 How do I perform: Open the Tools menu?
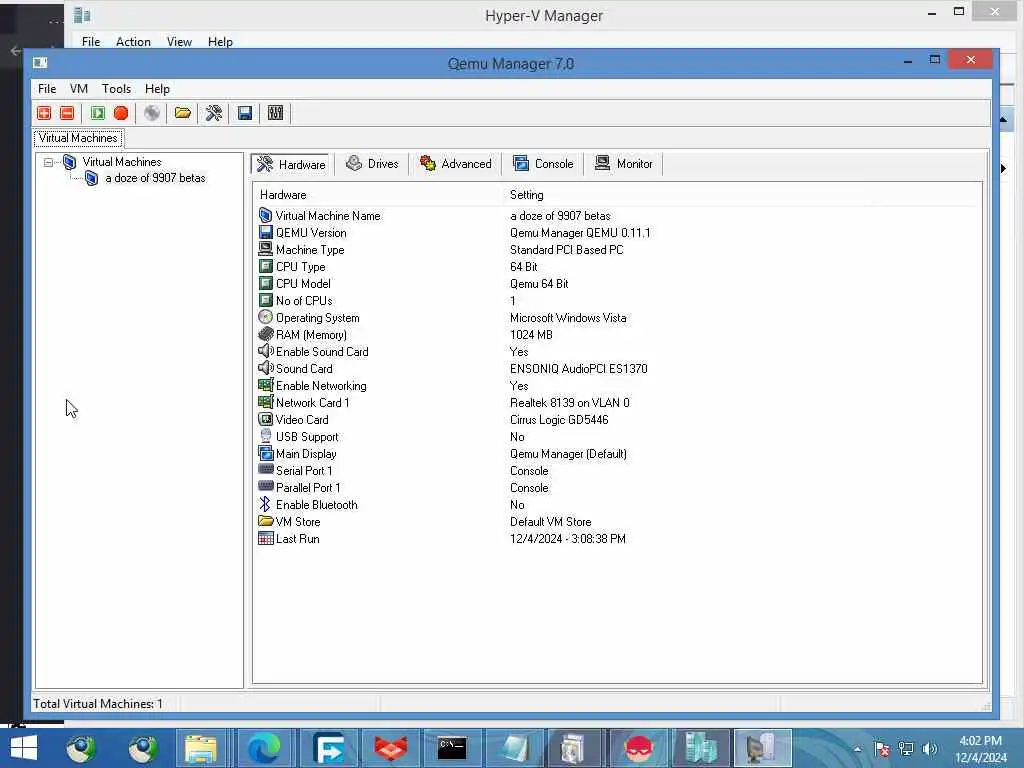(x=116, y=89)
